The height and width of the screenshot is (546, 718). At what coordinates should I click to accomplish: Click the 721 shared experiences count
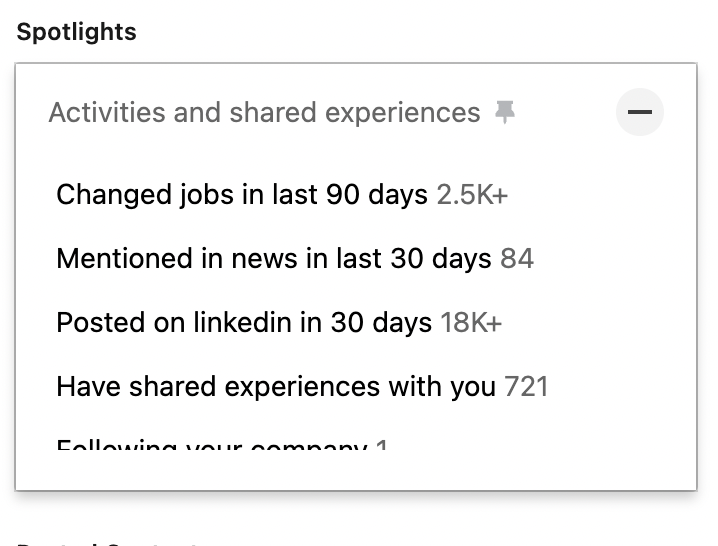coord(526,387)
